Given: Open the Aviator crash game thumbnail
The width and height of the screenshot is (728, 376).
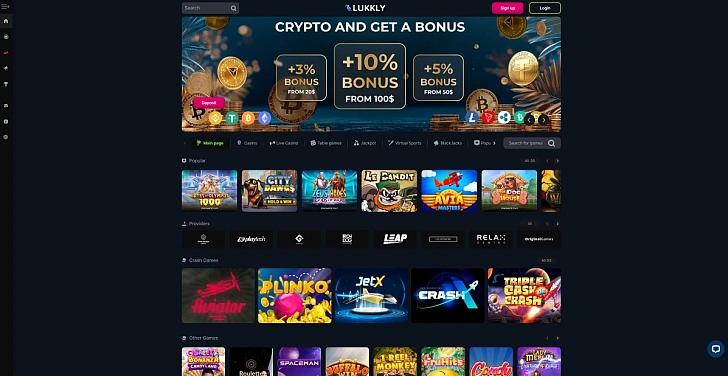Looking at the screenshot, I should [x=219, y=296].
